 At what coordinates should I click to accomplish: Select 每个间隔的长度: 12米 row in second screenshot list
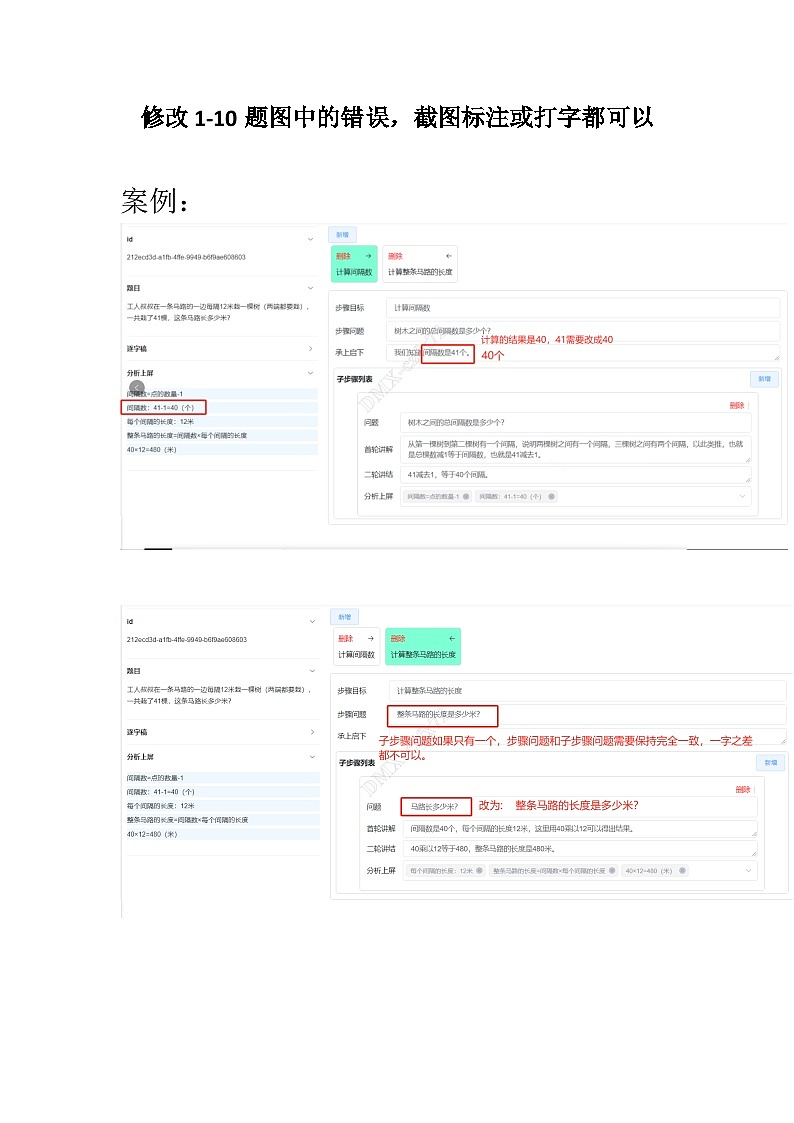coord(223,806)
